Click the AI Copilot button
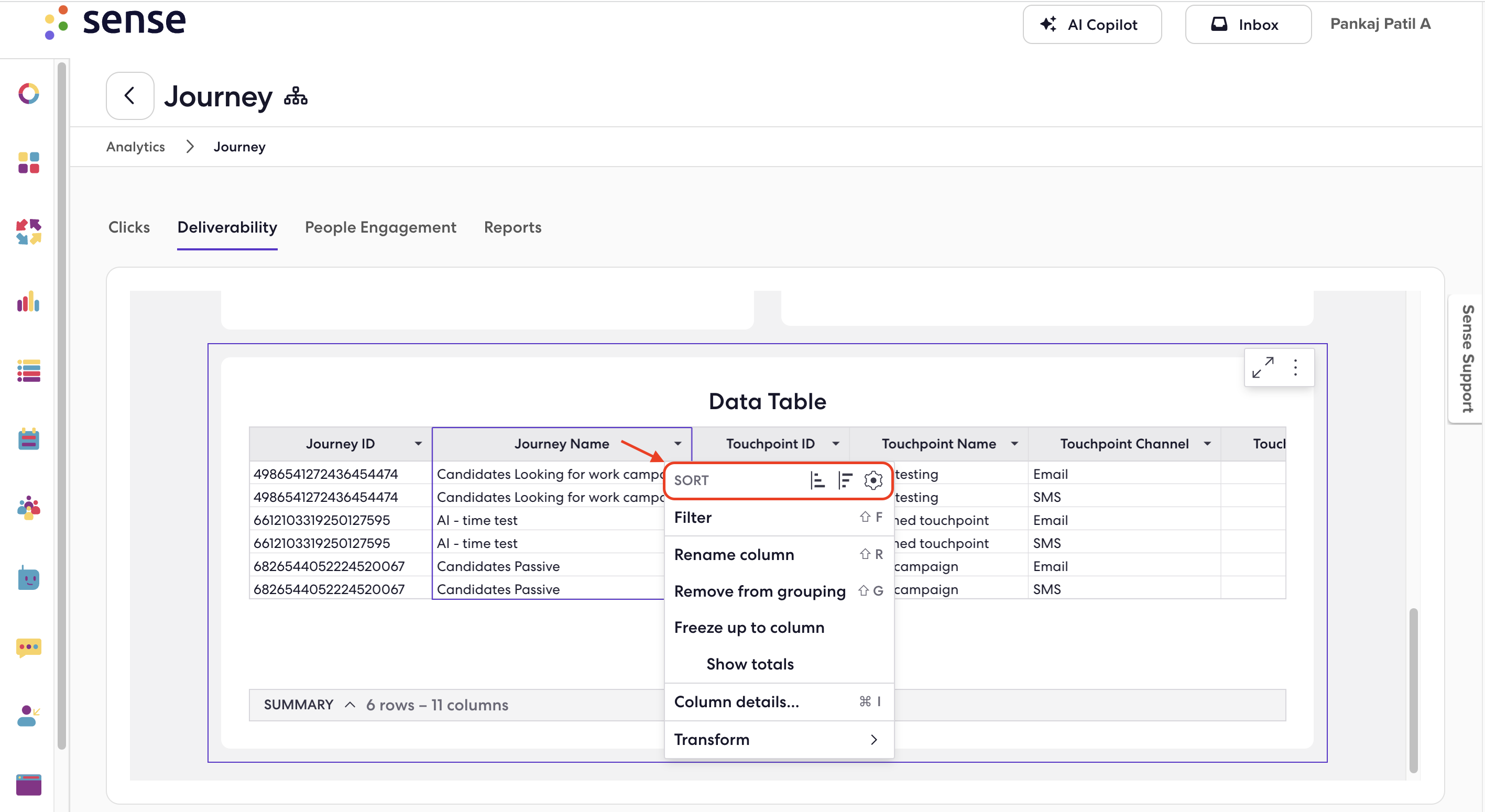The image size is (1485, 812). click(1092, 25)
